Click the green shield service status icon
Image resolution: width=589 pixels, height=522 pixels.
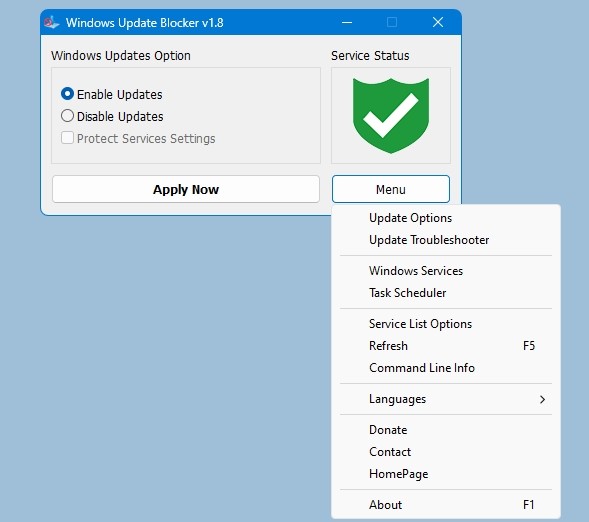tap(391, 115)
